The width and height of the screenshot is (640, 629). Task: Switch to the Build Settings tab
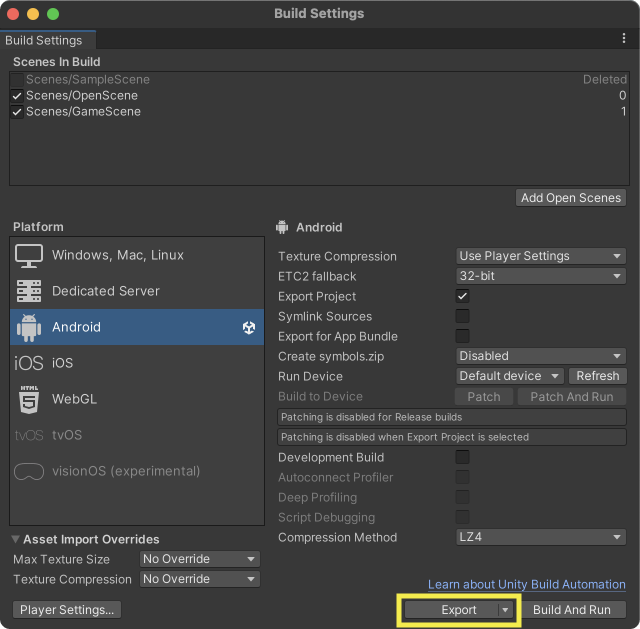pyautogui.click(x=44, y=41)
